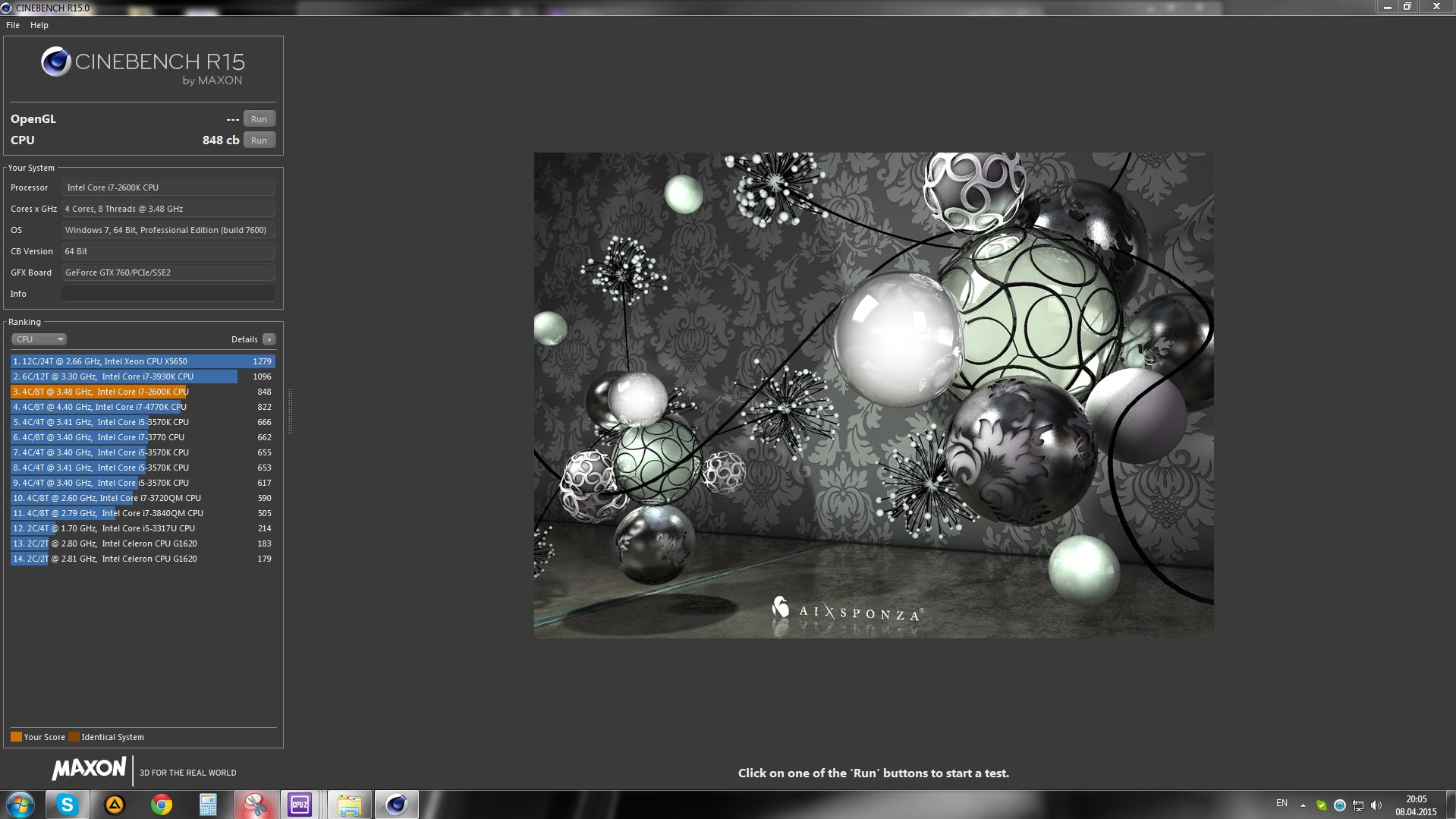Click the GFX Board field GeForce GTX 760
The width and height of the screenshot is (1456, 819).
click(168, 272)
